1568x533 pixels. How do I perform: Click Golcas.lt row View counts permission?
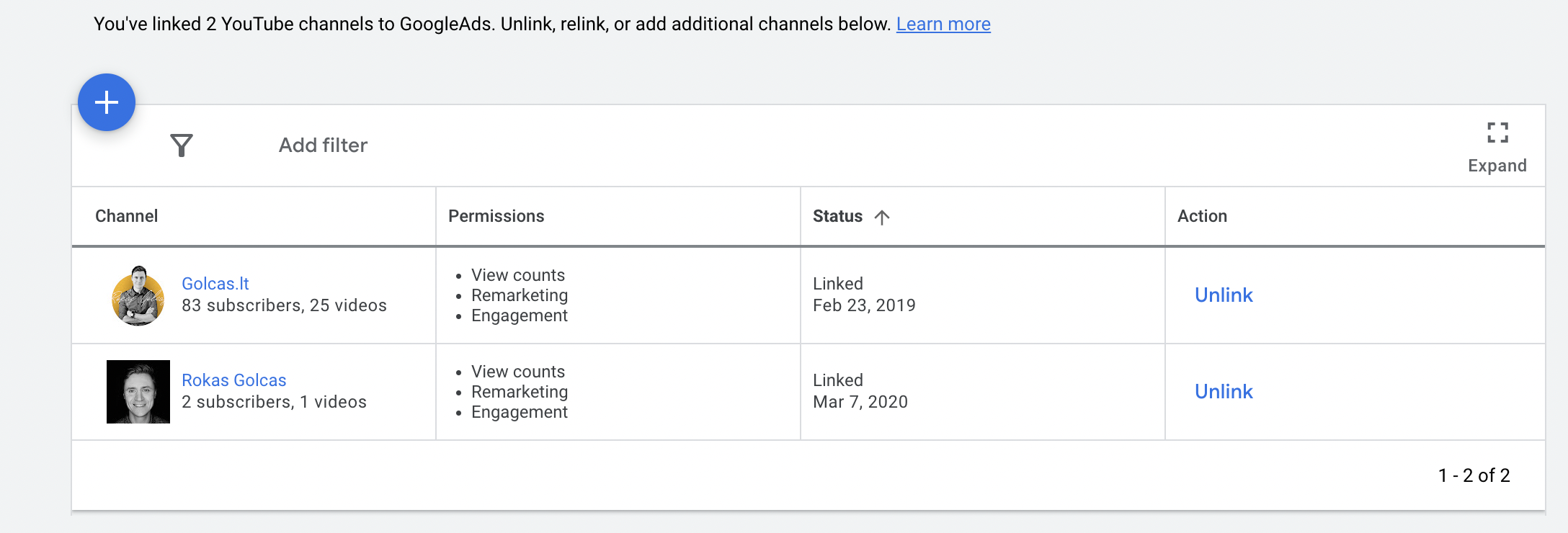pos(518,275)
